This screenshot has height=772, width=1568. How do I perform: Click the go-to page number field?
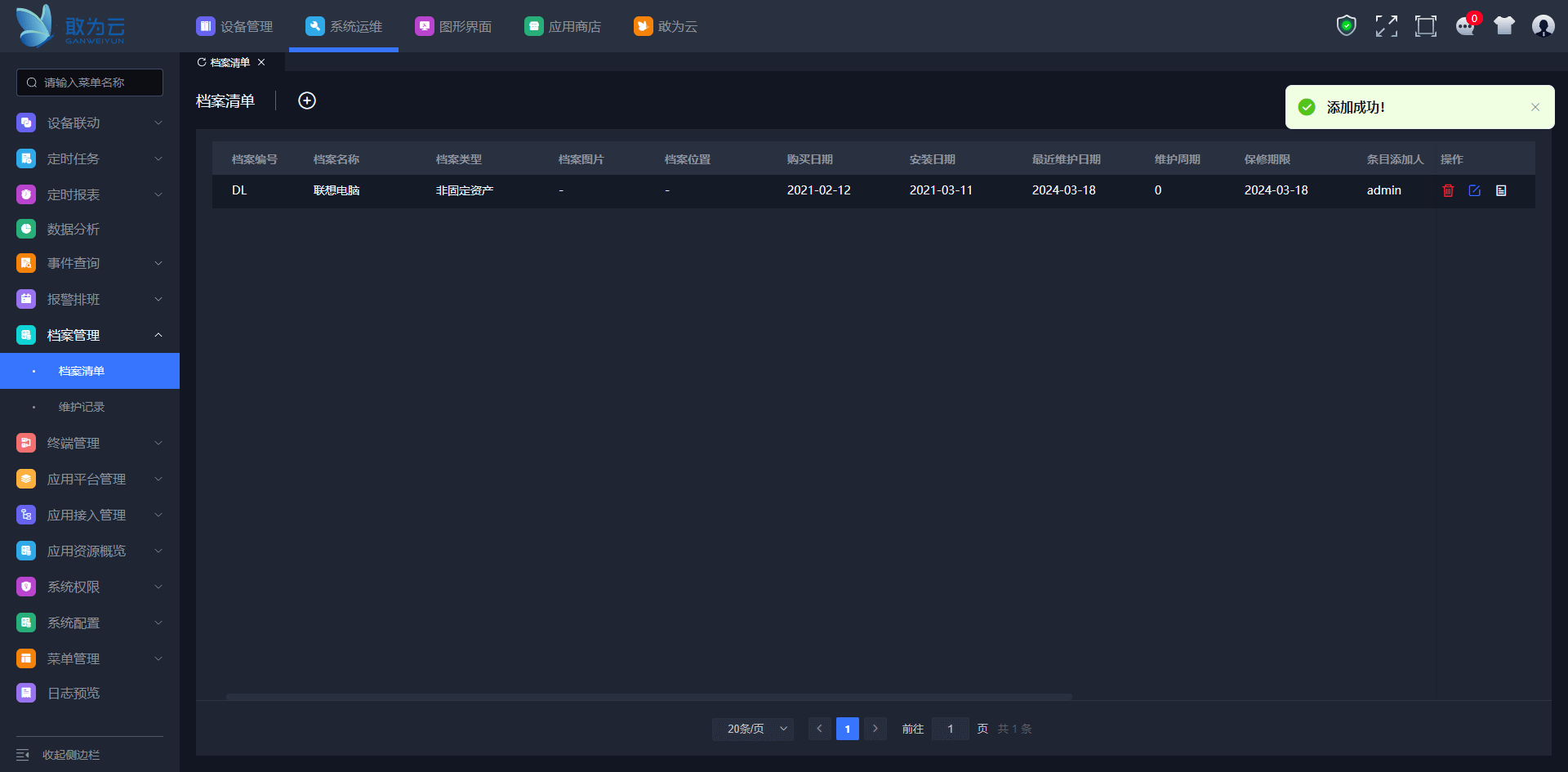pos(950,729)
